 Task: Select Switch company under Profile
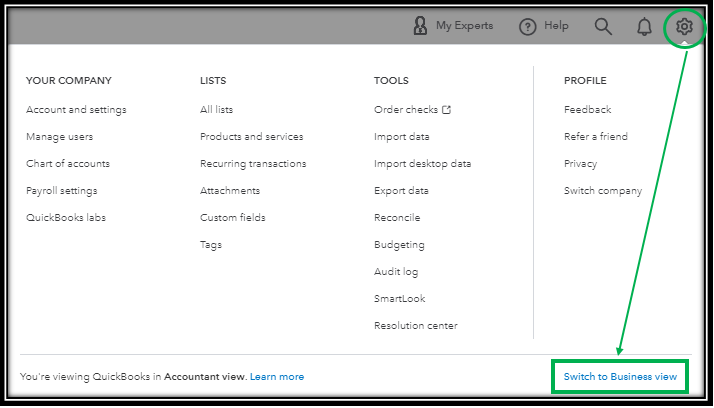(603, 191)
